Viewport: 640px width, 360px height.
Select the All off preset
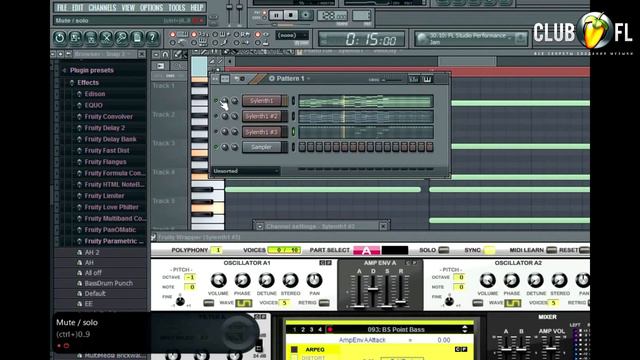(93, 273)
